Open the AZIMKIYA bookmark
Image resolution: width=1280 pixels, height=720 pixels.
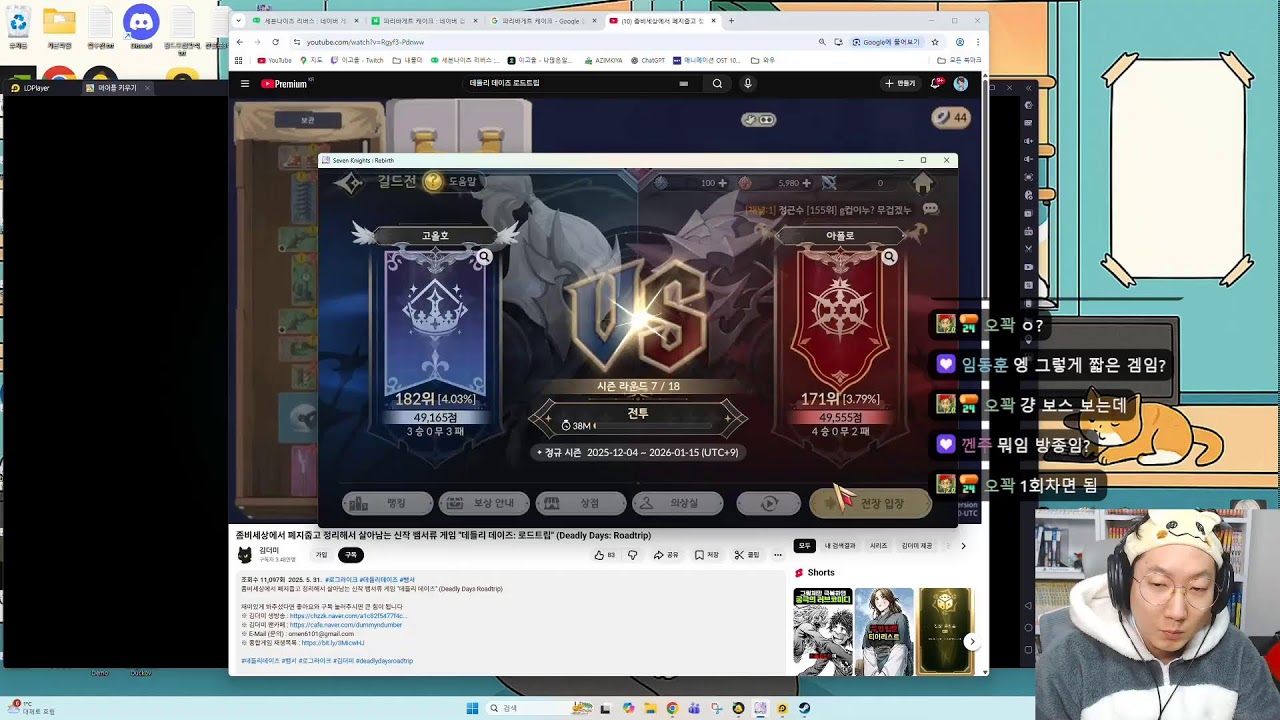pos(603,60)
